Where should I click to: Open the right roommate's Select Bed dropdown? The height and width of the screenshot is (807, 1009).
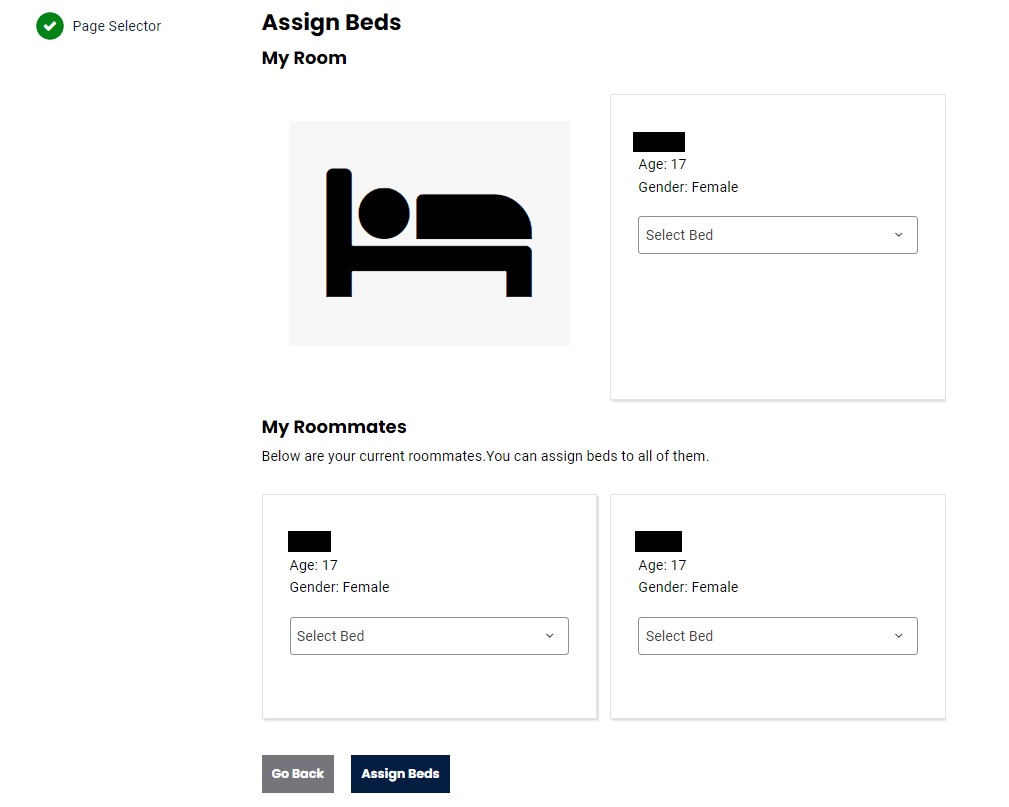[777, 636]
